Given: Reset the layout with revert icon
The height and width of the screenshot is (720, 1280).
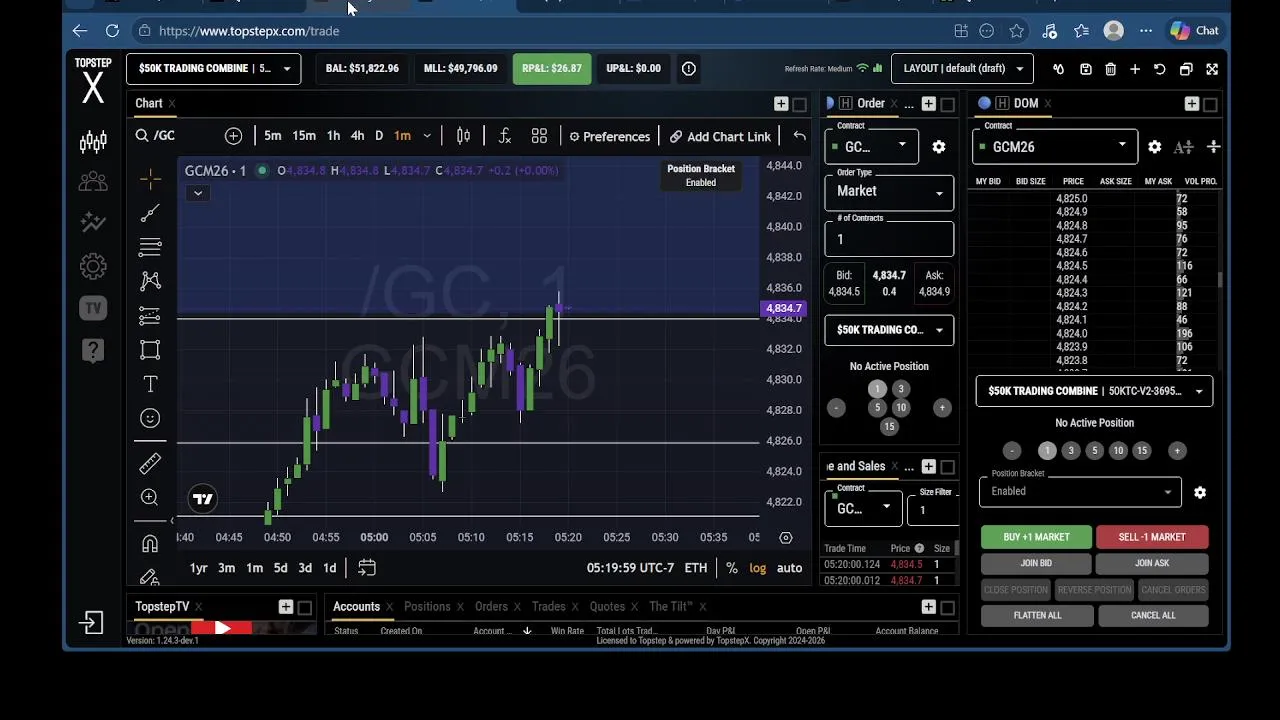Looking at the screenshot, I should [1160, 69].
